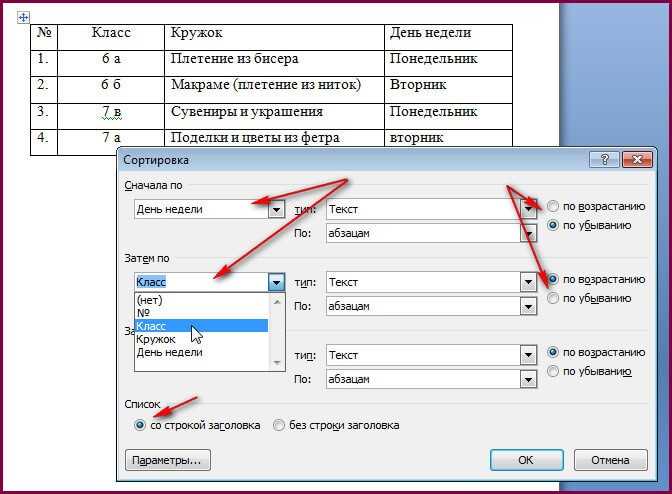Pick Кружок in the dropdown list
The width and height of the screenshot is (672, 494).
[x=201, y=339]
